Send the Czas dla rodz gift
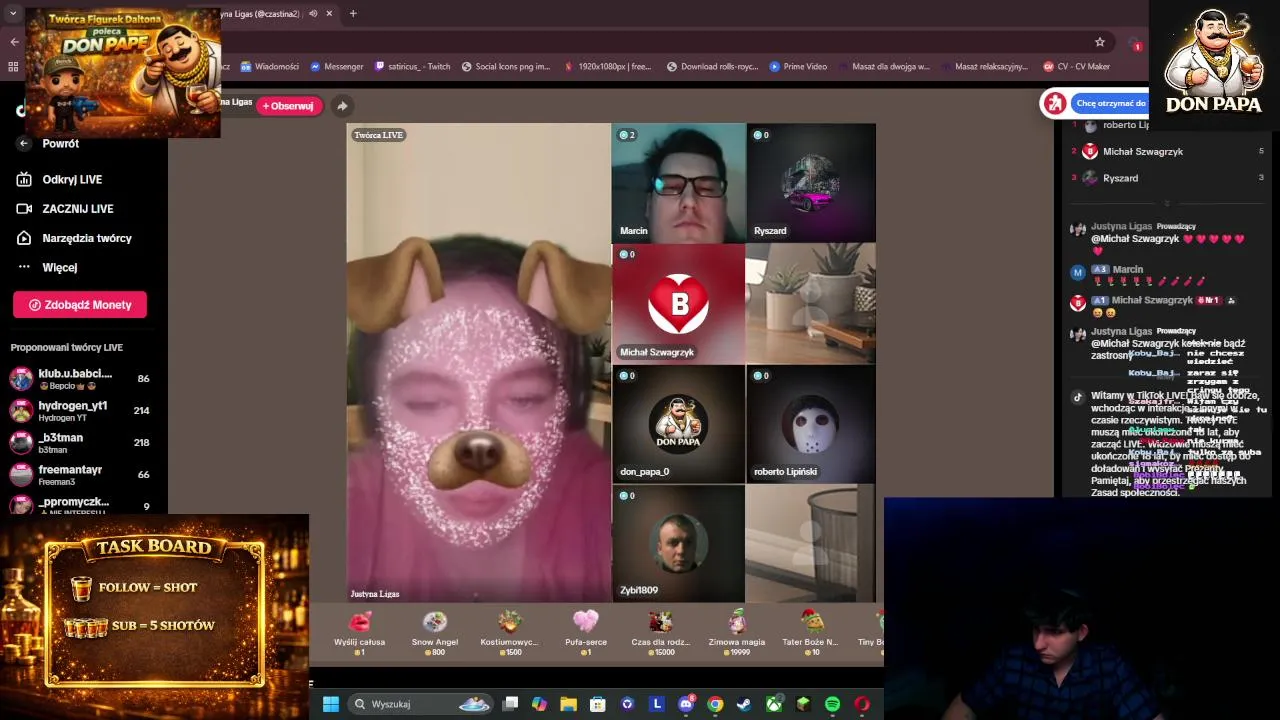The height and width of the screenshot is (720, 1280). pyautogui.click(x=660, y=633)
